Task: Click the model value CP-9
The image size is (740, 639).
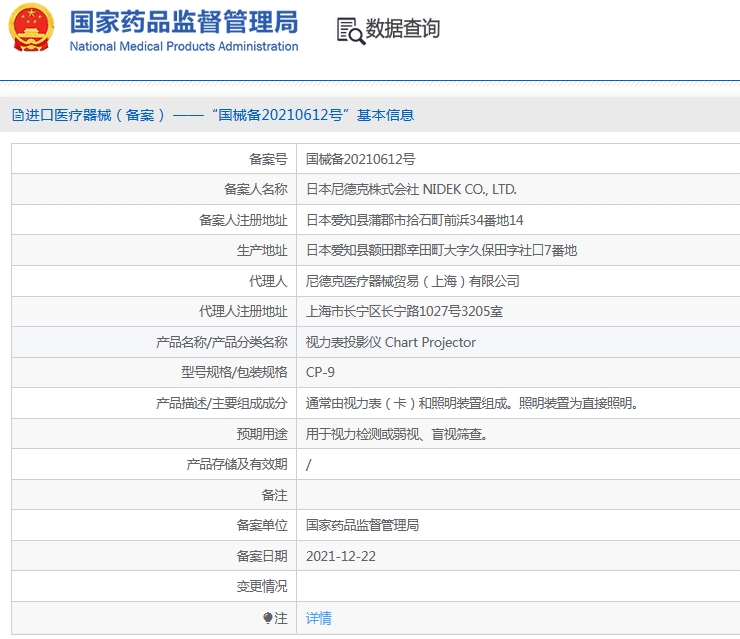Action: click(x=320, y=372)
